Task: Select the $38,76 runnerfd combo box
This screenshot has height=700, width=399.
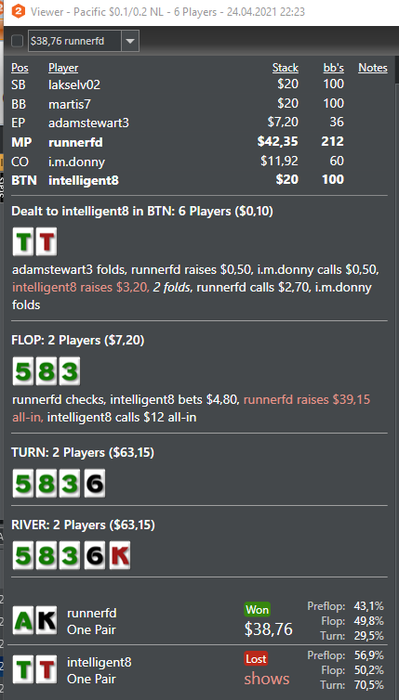Action: tap(83, 42)
